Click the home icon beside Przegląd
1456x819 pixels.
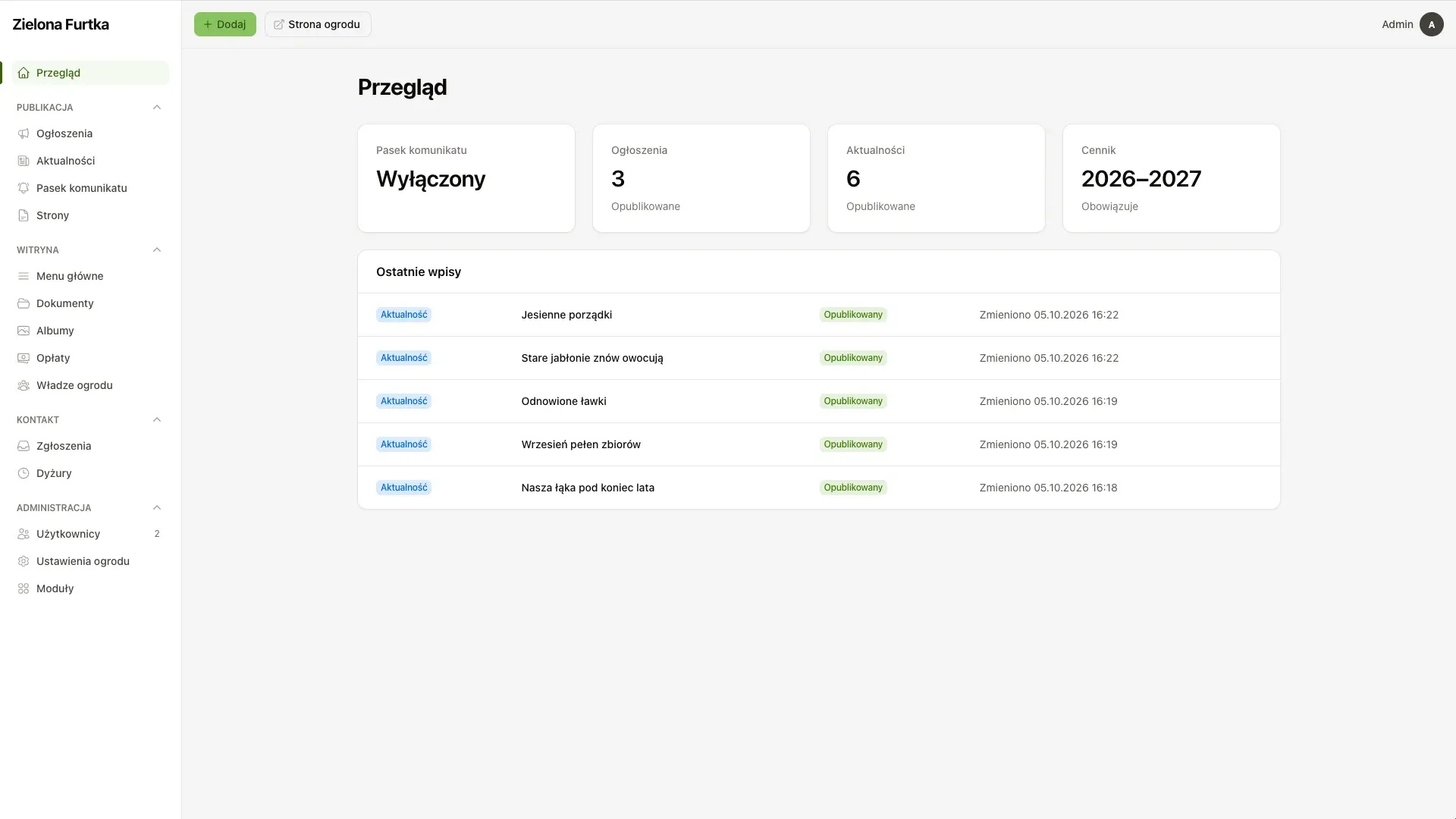coord(24,73)
